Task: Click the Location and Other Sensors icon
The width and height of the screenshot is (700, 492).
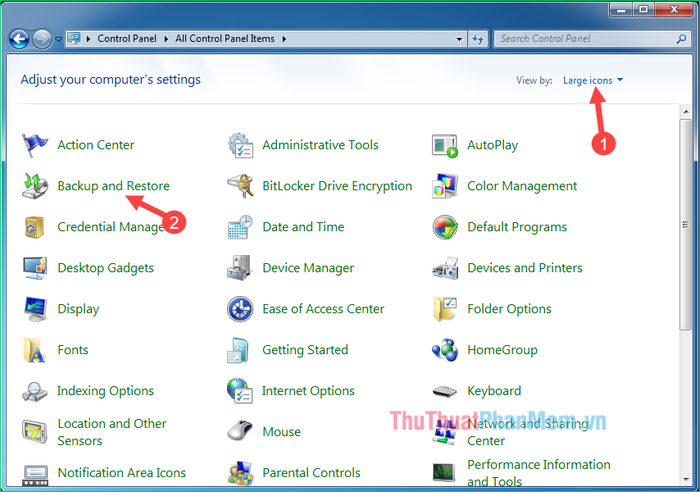Action: [34, 432]
